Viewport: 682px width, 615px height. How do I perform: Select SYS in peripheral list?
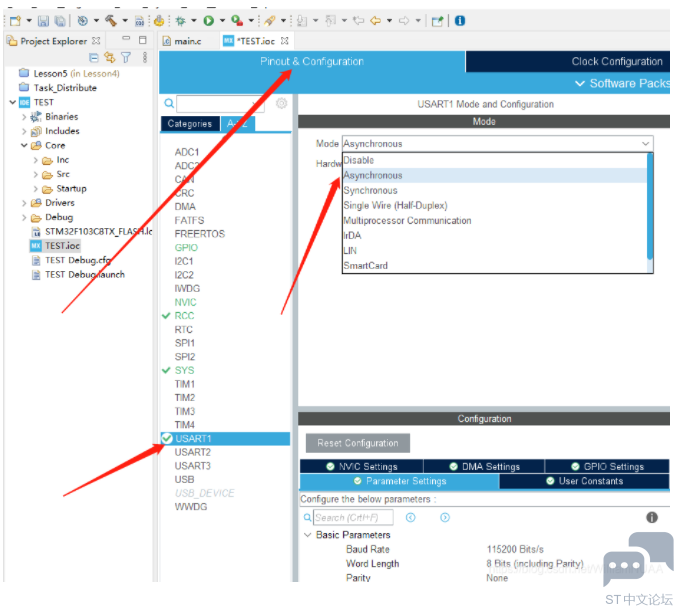pos(184,370)
